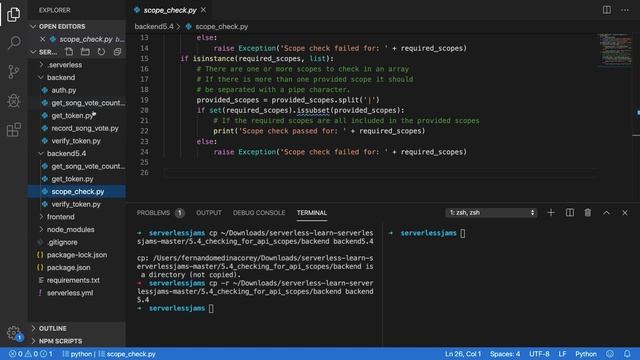This screenshot has width=640, height=360.
Task: Open the terminal selector dropdown zsh
Action: pos(491,213)
